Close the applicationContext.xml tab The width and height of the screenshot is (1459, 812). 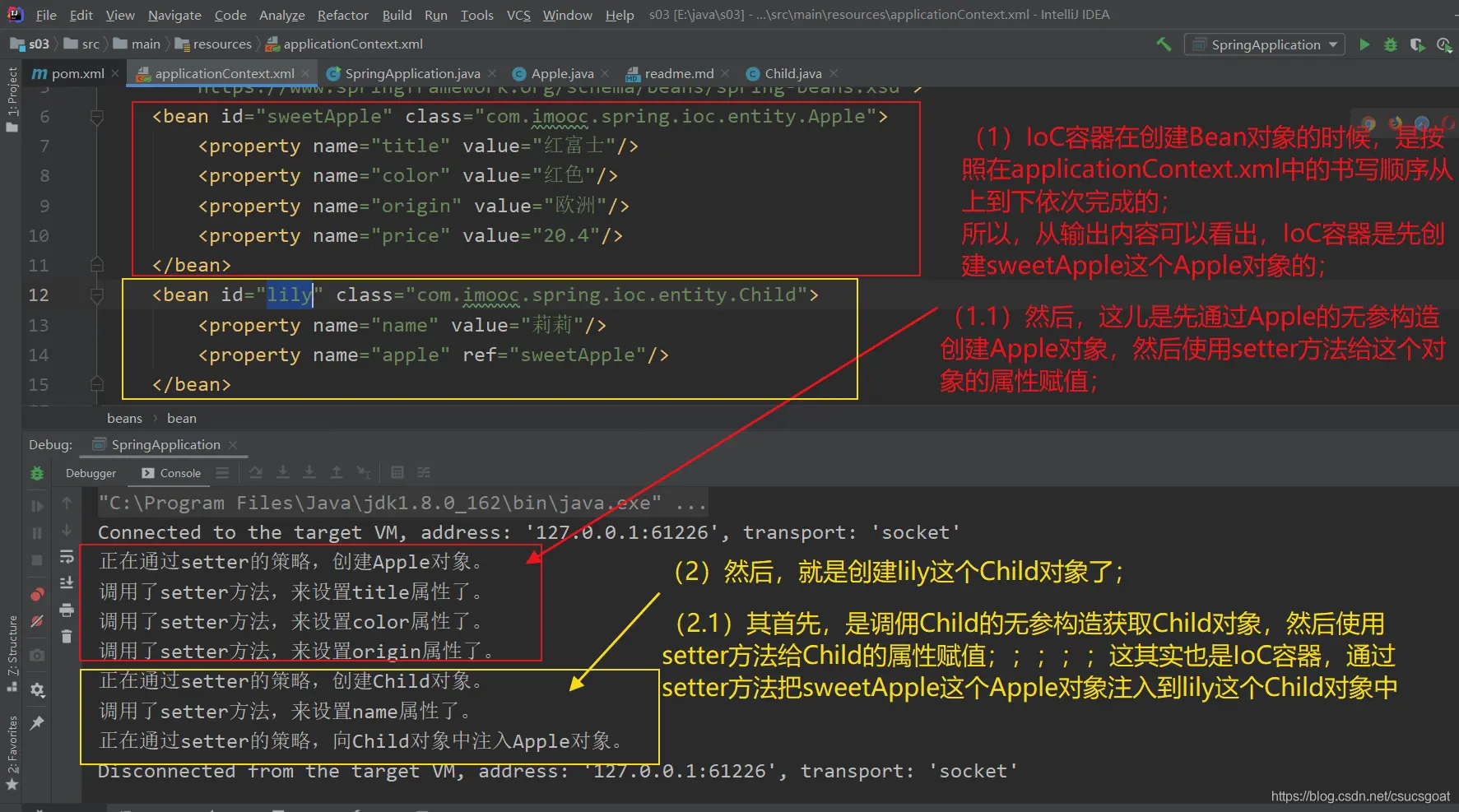point(306,73)
